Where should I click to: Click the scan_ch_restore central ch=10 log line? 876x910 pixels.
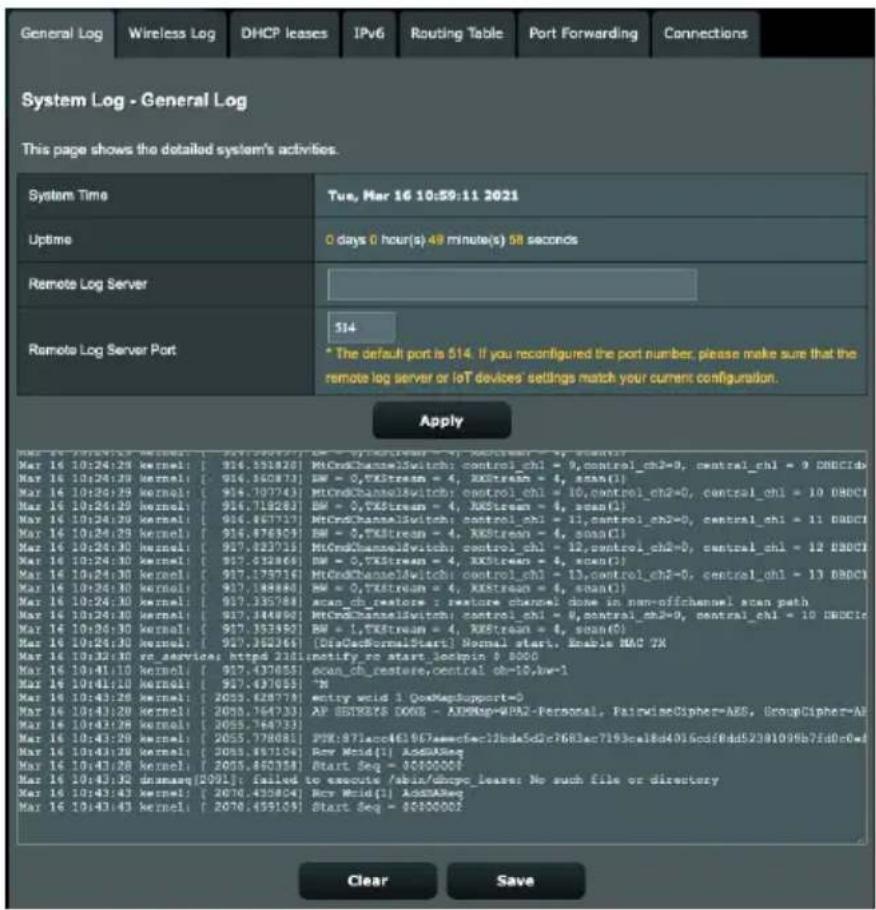click(x=293, y=670)
